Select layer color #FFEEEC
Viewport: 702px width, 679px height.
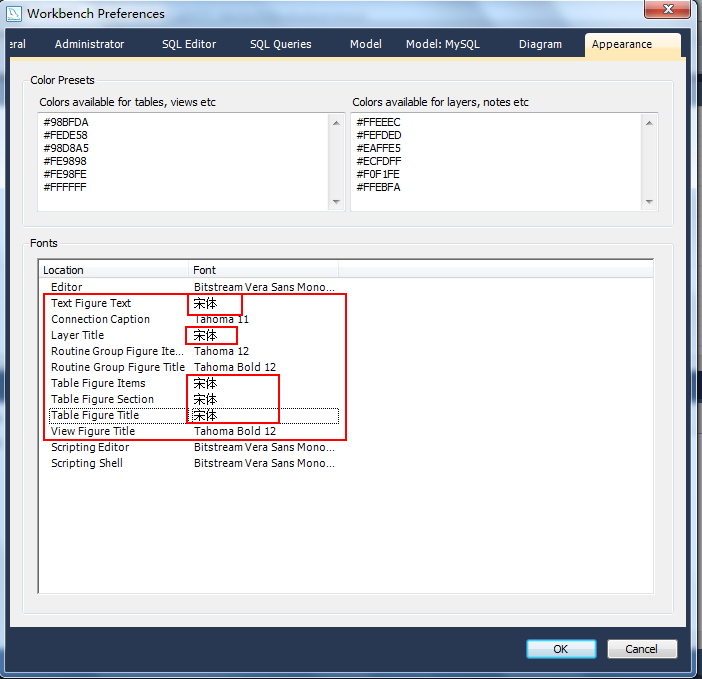coord(378,122)
